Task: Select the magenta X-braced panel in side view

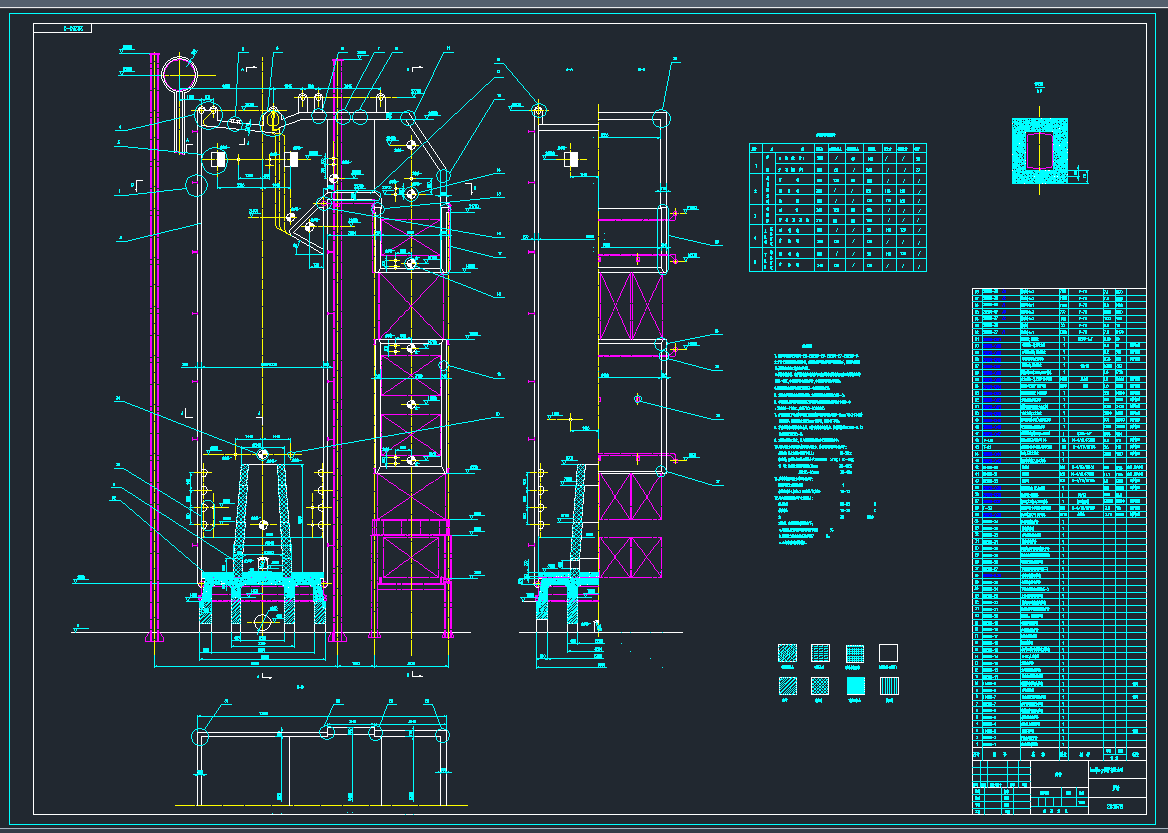Action: (x=630, y=305)
